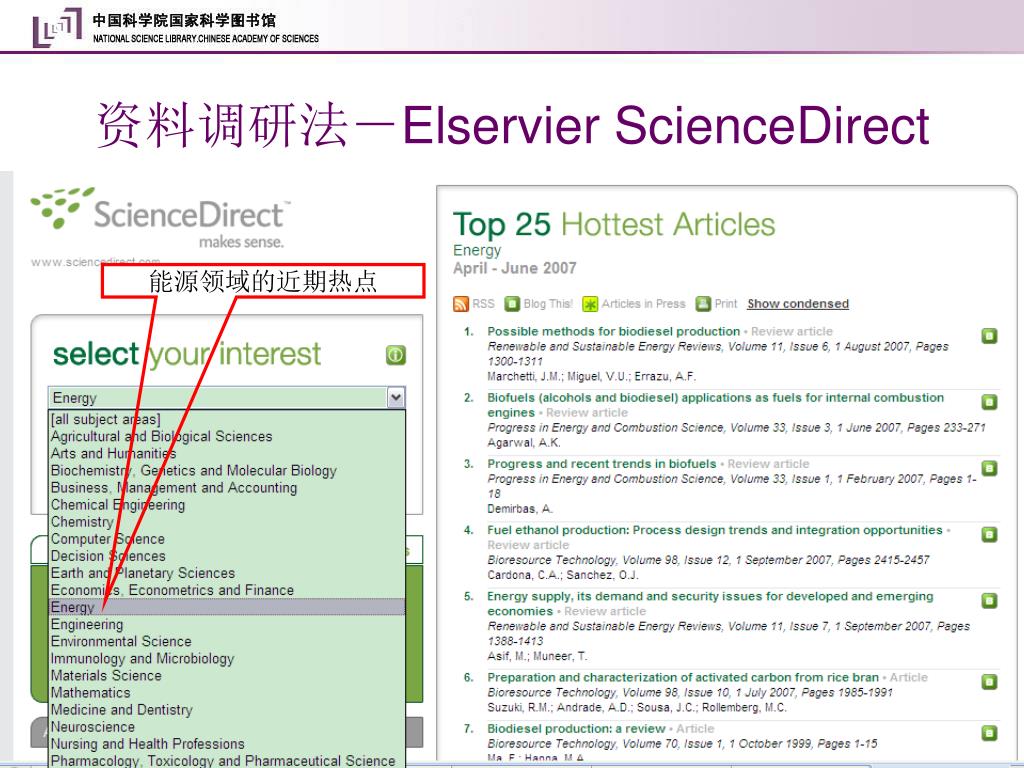This screenshot has height=768, width=1024.
Task: Click green icon for article 5 Energy supply
Action: pyautogui.click(x=989, y=600)
